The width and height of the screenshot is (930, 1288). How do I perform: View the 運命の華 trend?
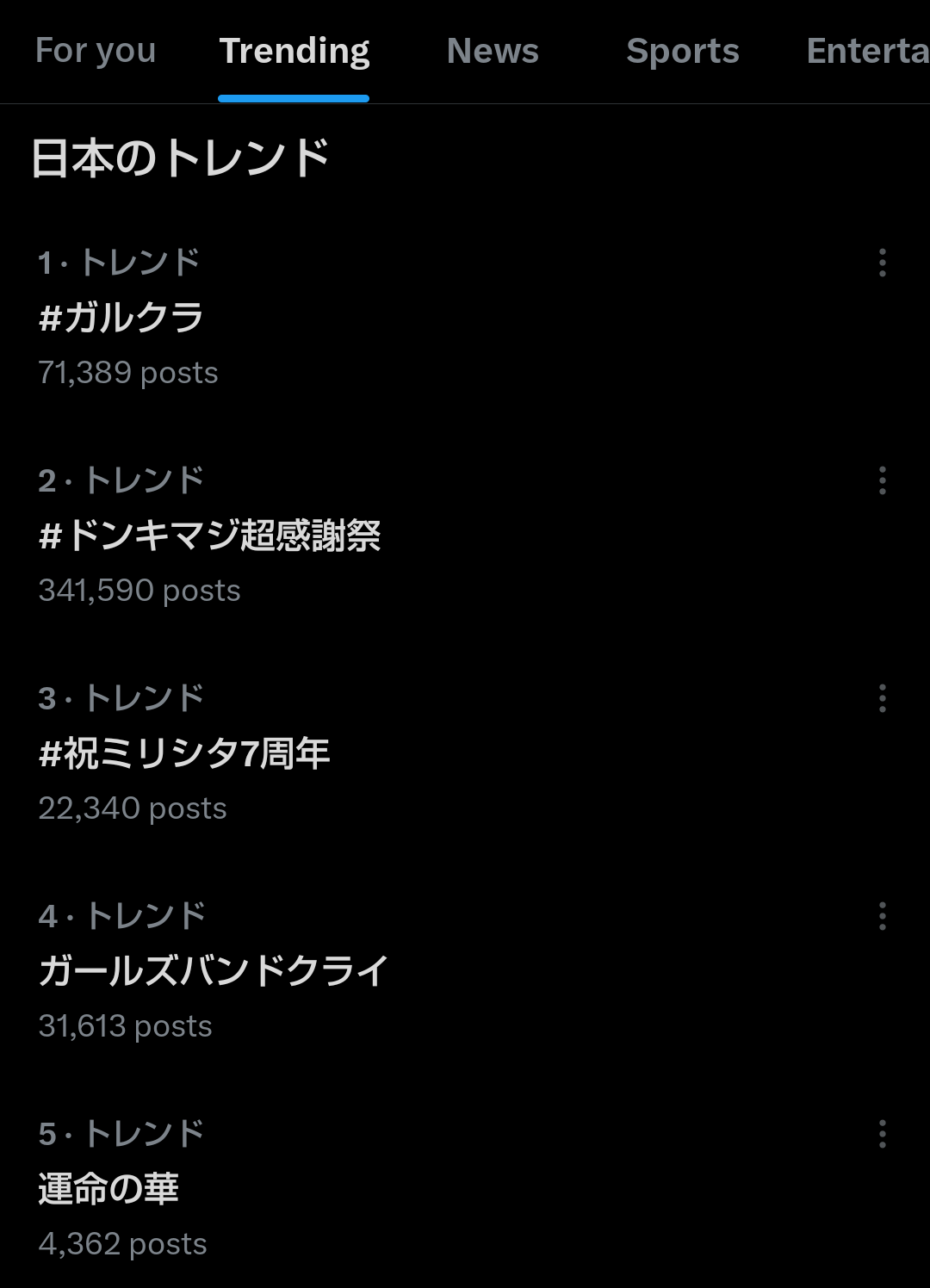108,1189
